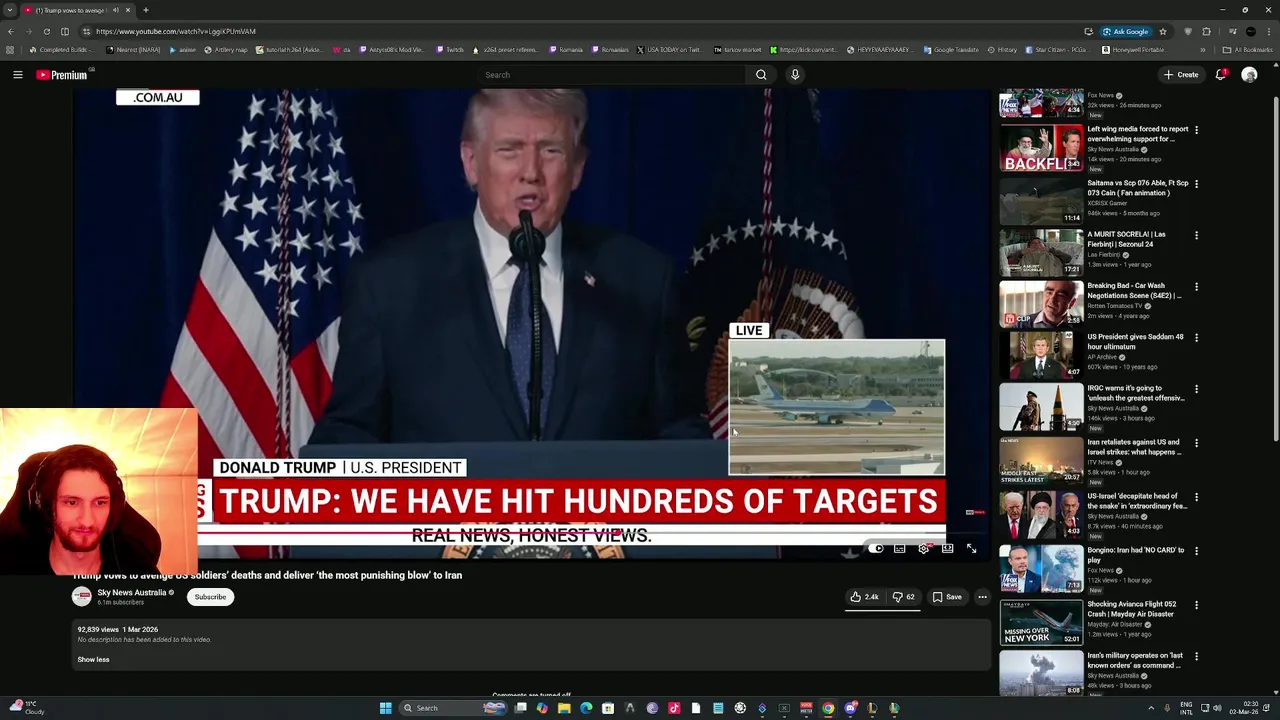Enter fullscreen mode on video
Image resolution: width=1280 pixels, height=720 pixels.
click(971, 549)
